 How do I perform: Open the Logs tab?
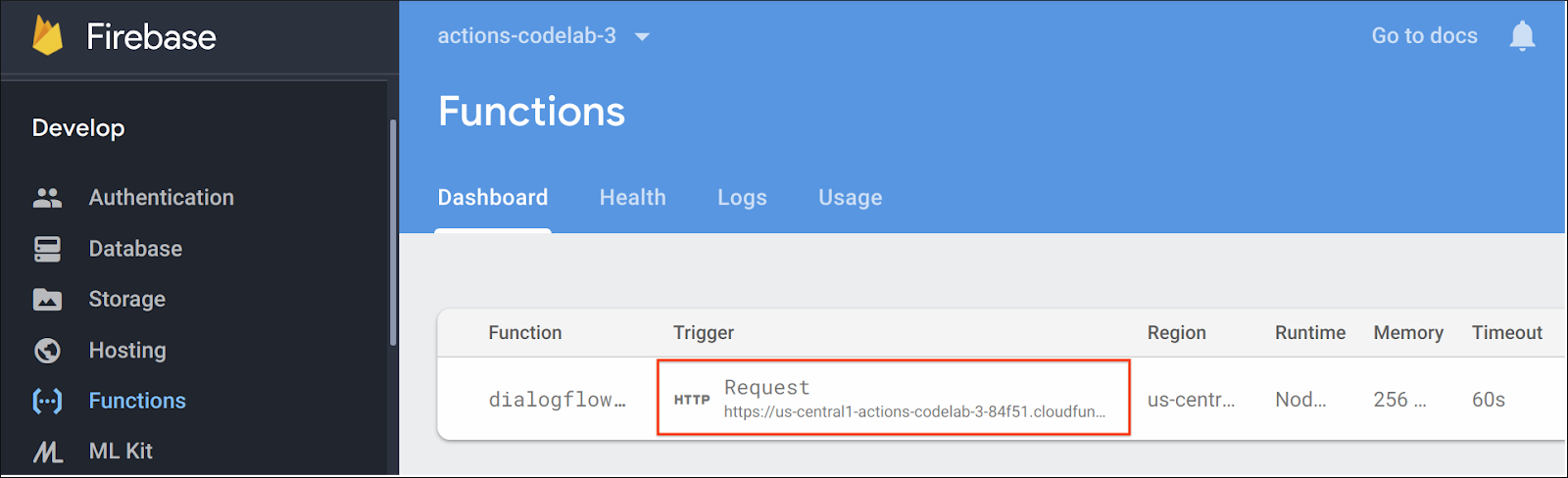[742, 198]
